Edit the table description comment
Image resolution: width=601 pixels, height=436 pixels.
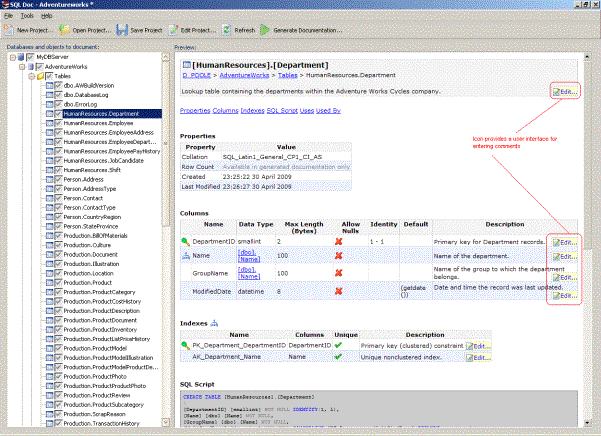click(x=564, y=92)
